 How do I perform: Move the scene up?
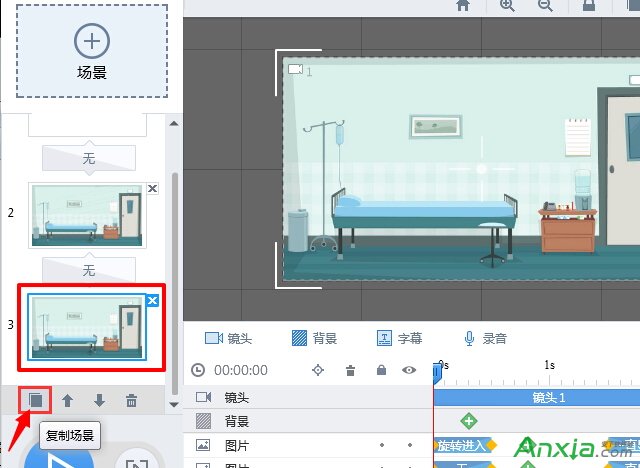(67, 401)
